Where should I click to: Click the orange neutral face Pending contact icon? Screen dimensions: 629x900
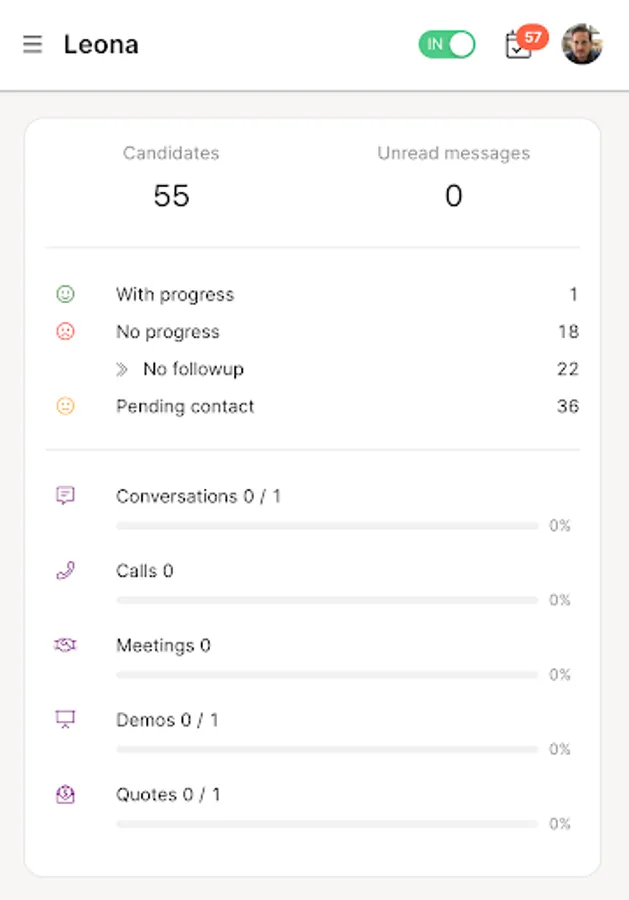65,406
